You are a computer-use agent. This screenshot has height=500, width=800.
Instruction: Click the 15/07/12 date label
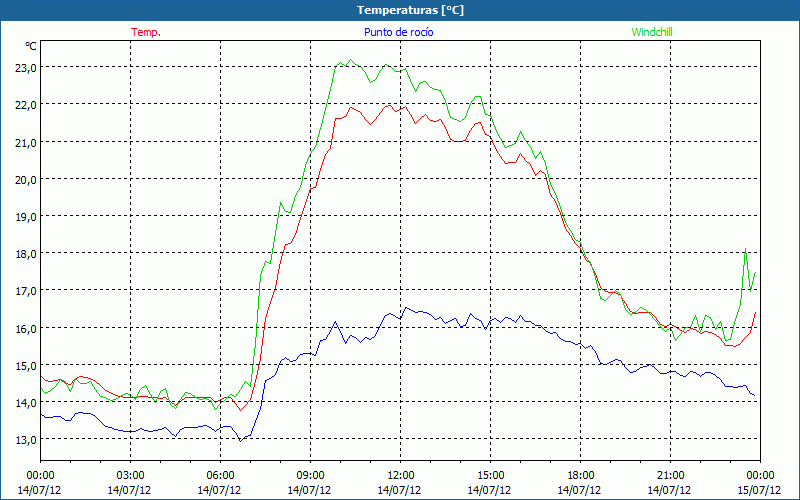point(759,490)
